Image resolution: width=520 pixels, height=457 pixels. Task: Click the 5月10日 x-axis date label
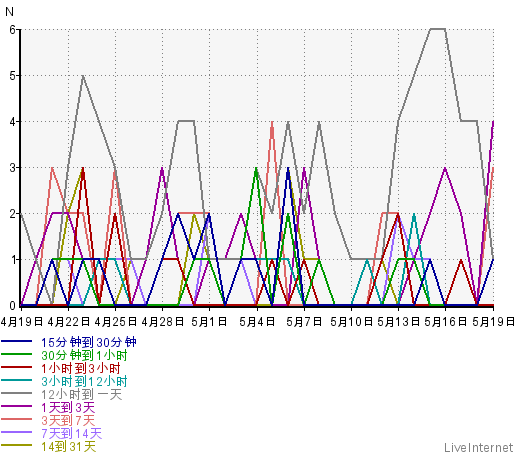click(x=351, y=322)
